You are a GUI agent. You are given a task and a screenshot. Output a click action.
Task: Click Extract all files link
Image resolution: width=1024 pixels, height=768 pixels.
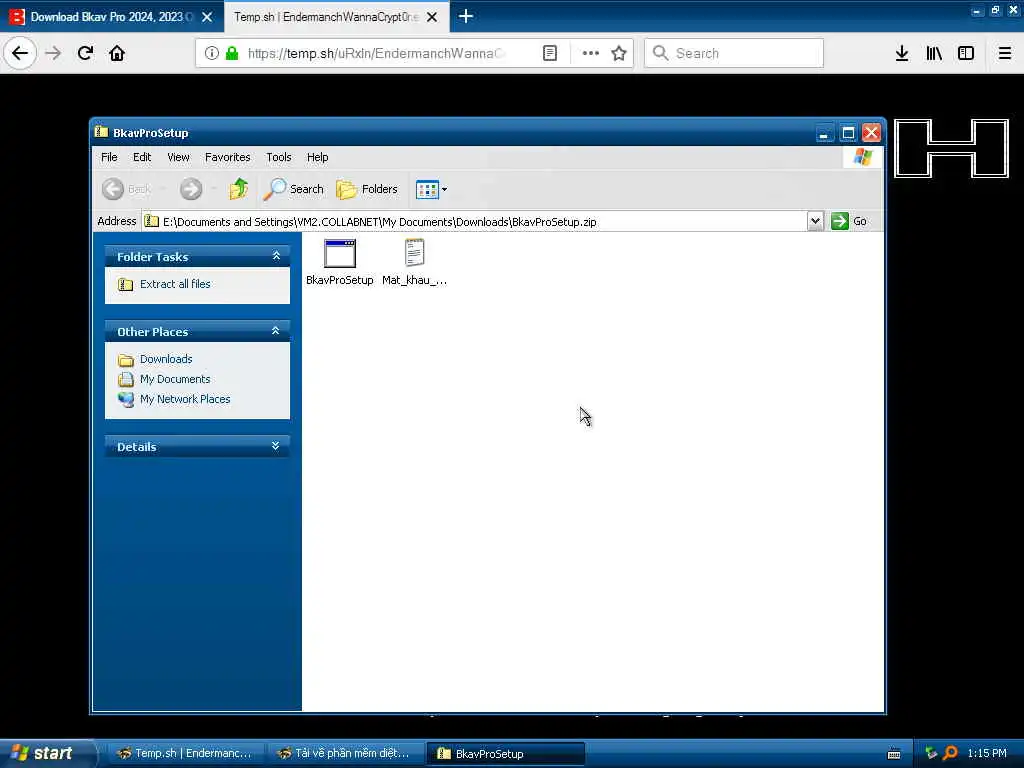point(175,284)
